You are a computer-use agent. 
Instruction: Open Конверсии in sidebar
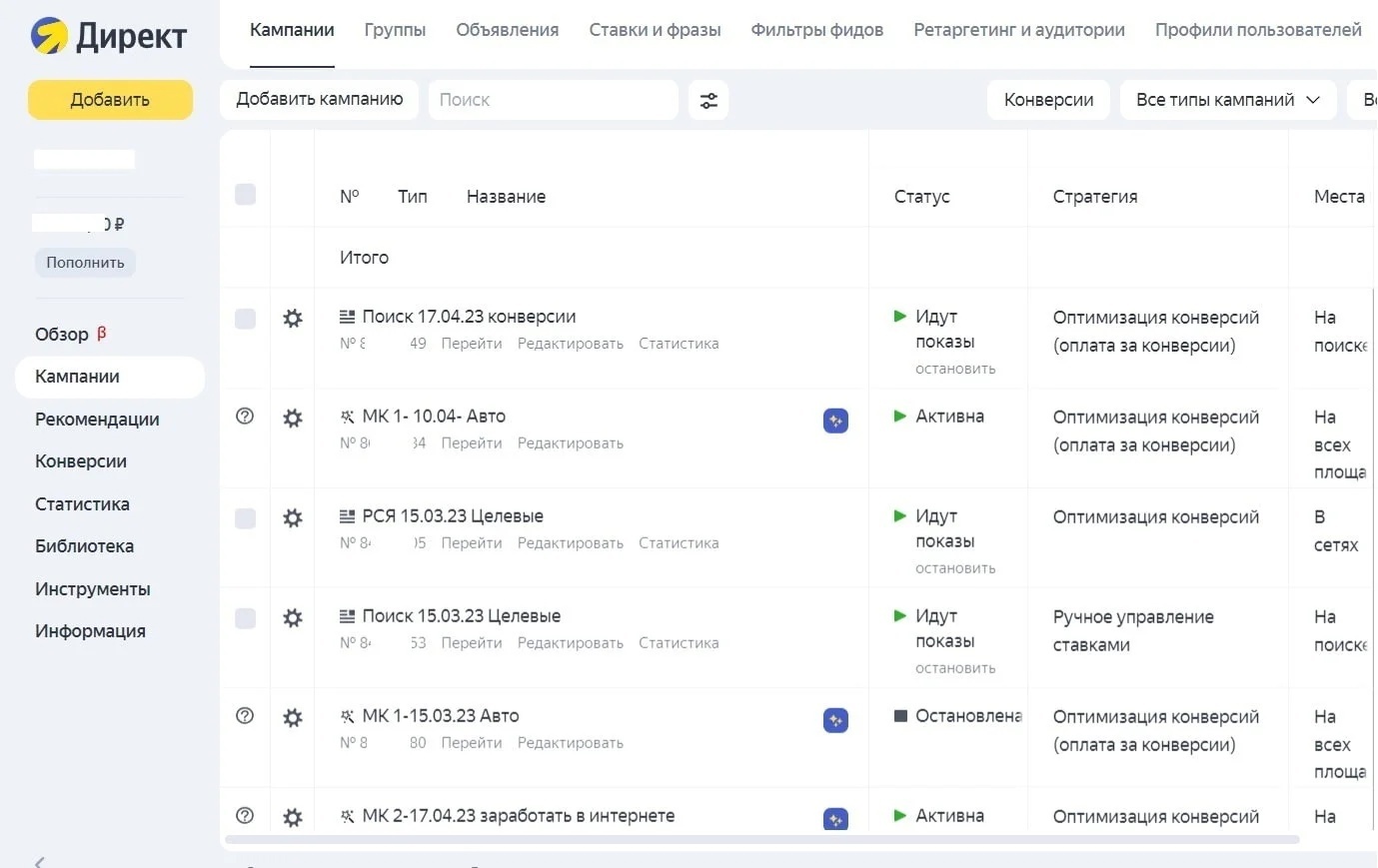click(x=81, y=461)
